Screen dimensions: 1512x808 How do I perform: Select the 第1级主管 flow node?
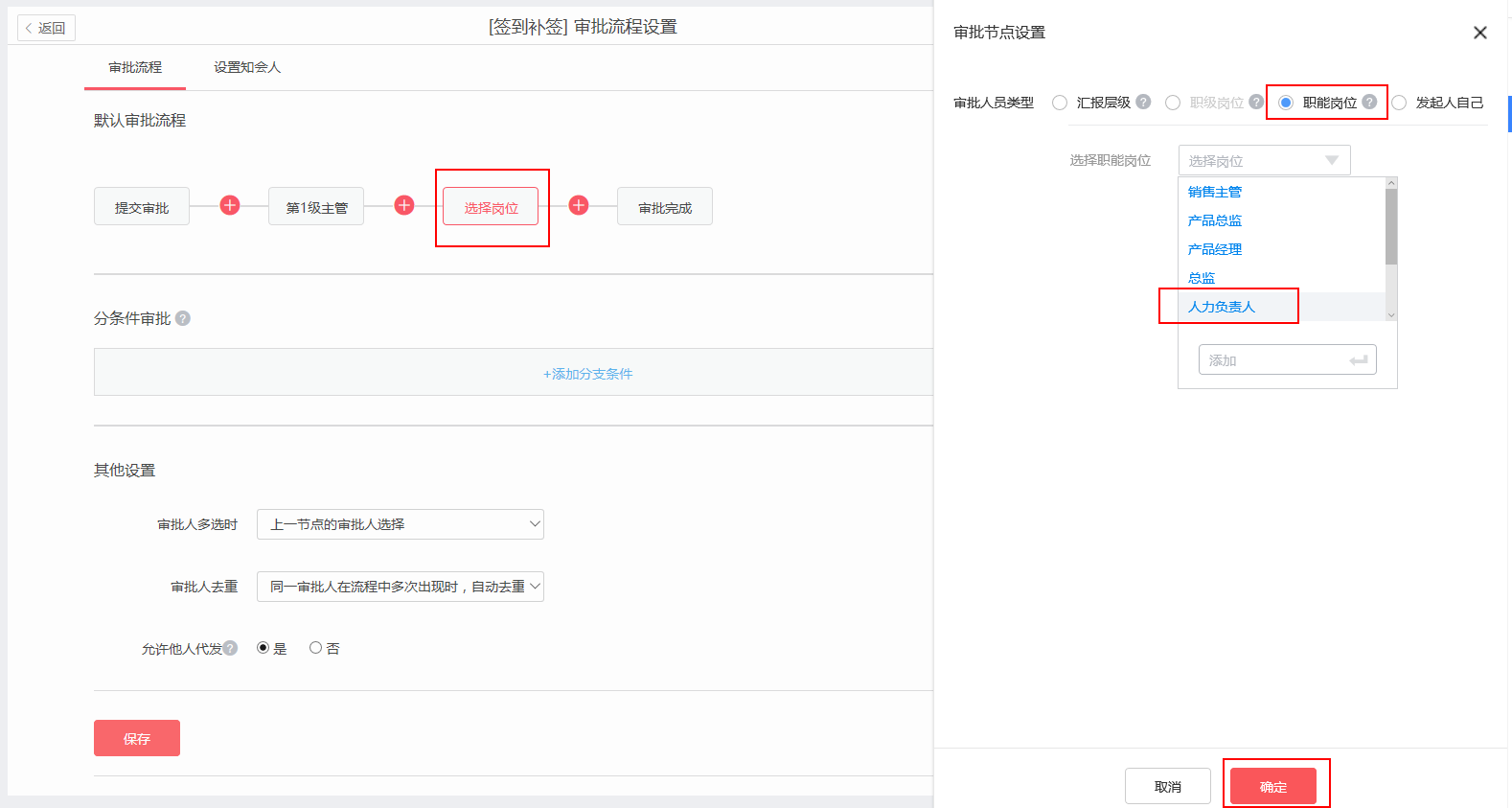tap(316, 206)
